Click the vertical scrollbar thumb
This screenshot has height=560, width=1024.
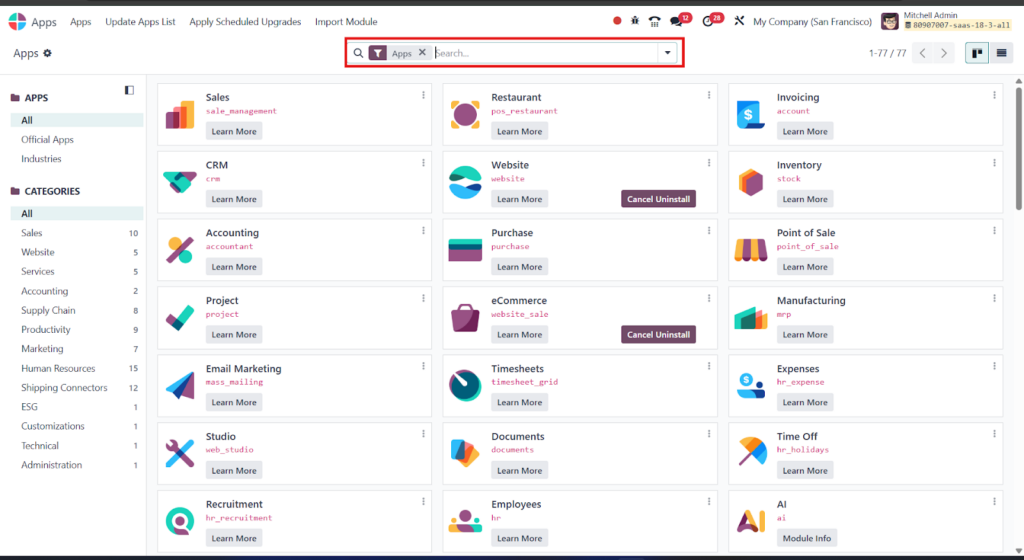[1019, 149]
